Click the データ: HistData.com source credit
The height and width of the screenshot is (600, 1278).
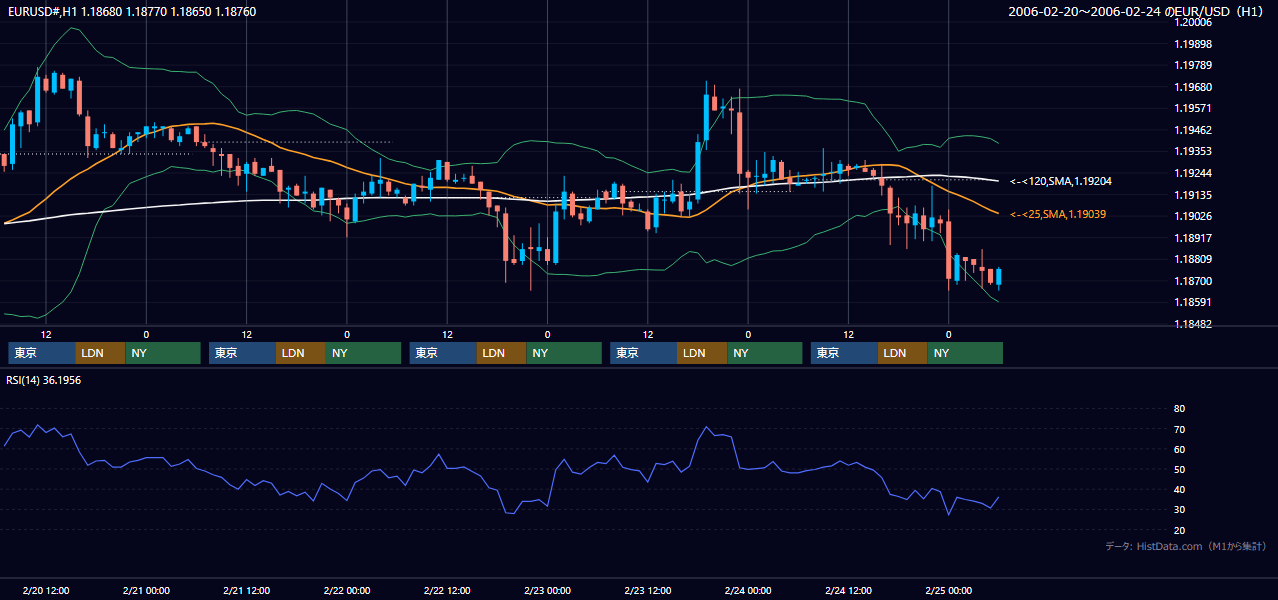pyautogui.click(x=1186, y=546)
